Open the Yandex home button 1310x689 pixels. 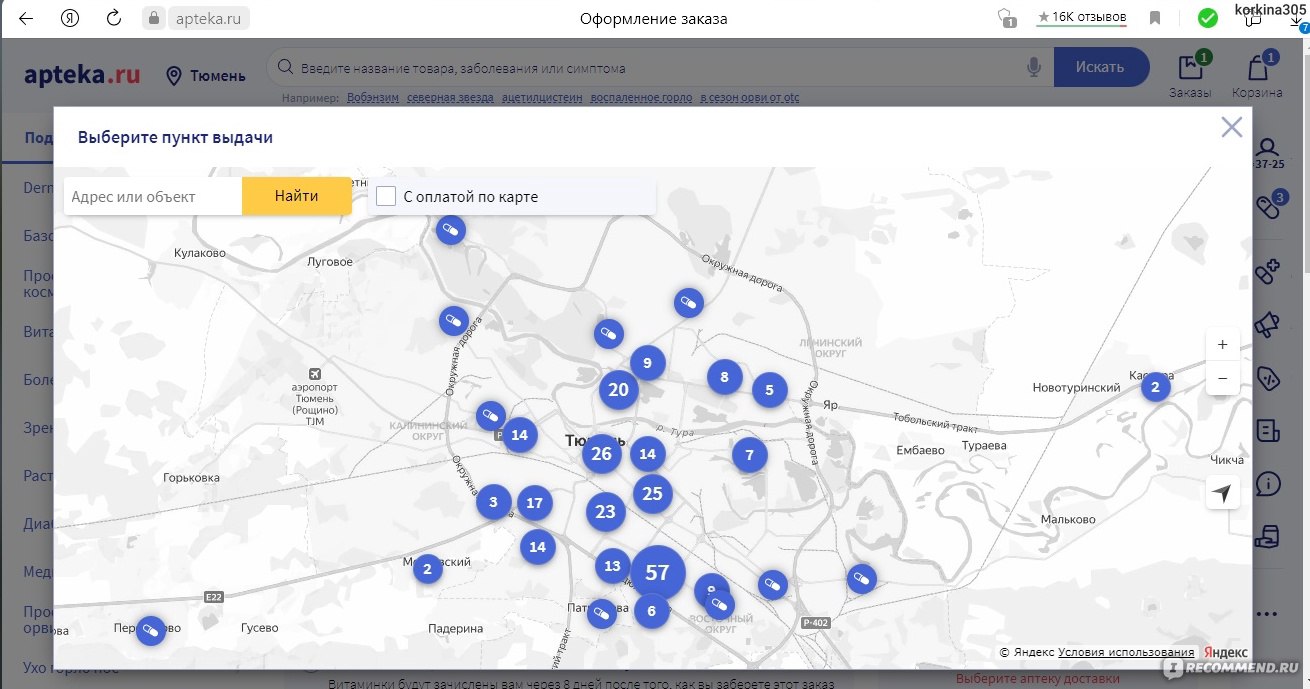(70, 18)
